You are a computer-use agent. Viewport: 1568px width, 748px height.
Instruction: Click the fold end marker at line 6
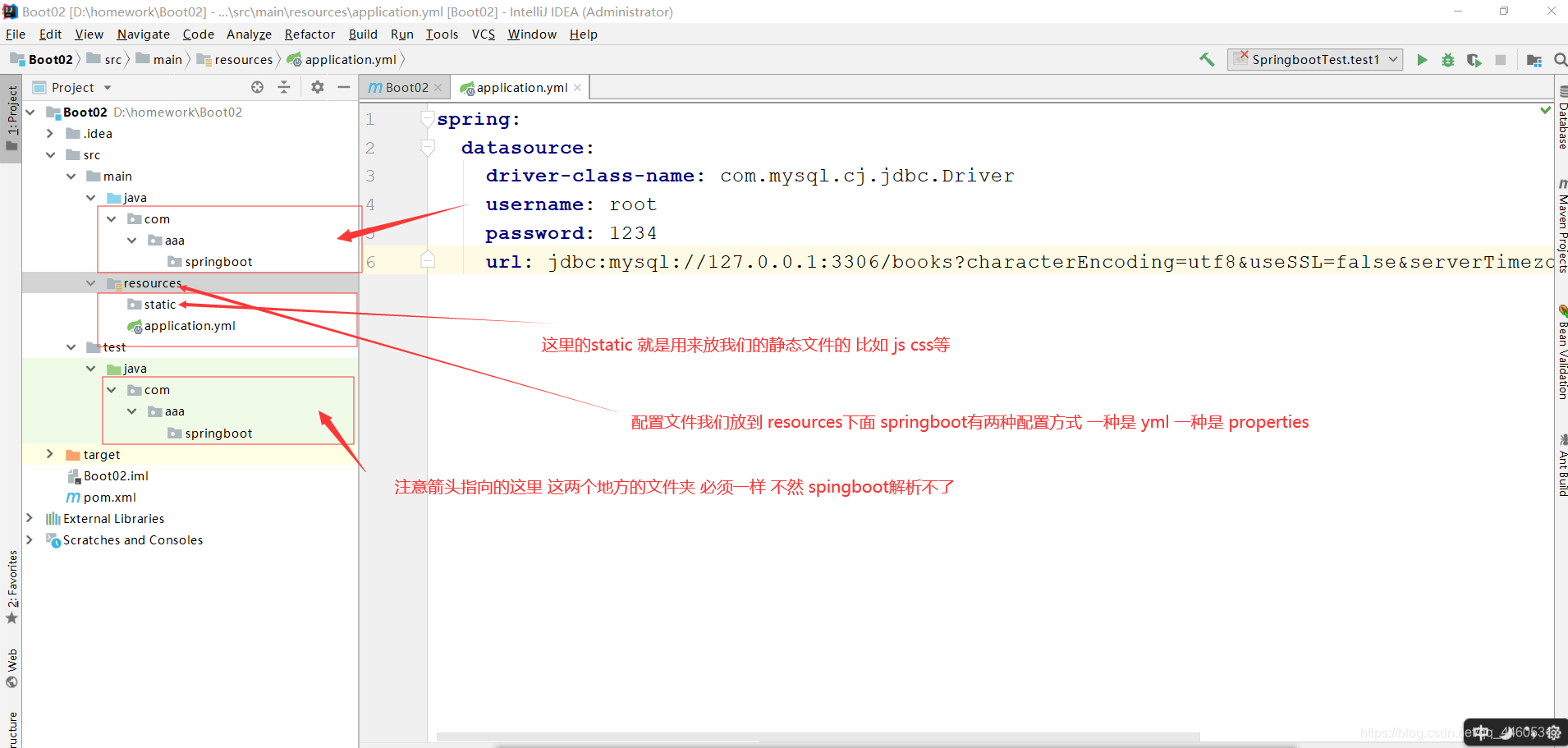click(427, 260)
